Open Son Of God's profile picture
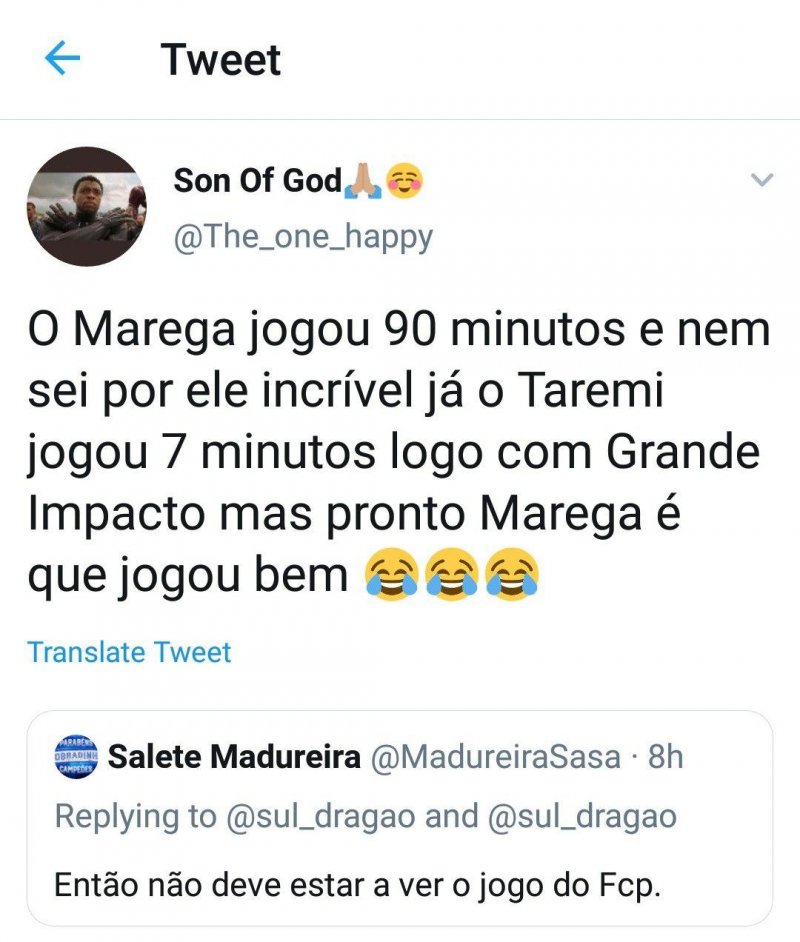Screen dimensions: 800x942 (85, 207)
